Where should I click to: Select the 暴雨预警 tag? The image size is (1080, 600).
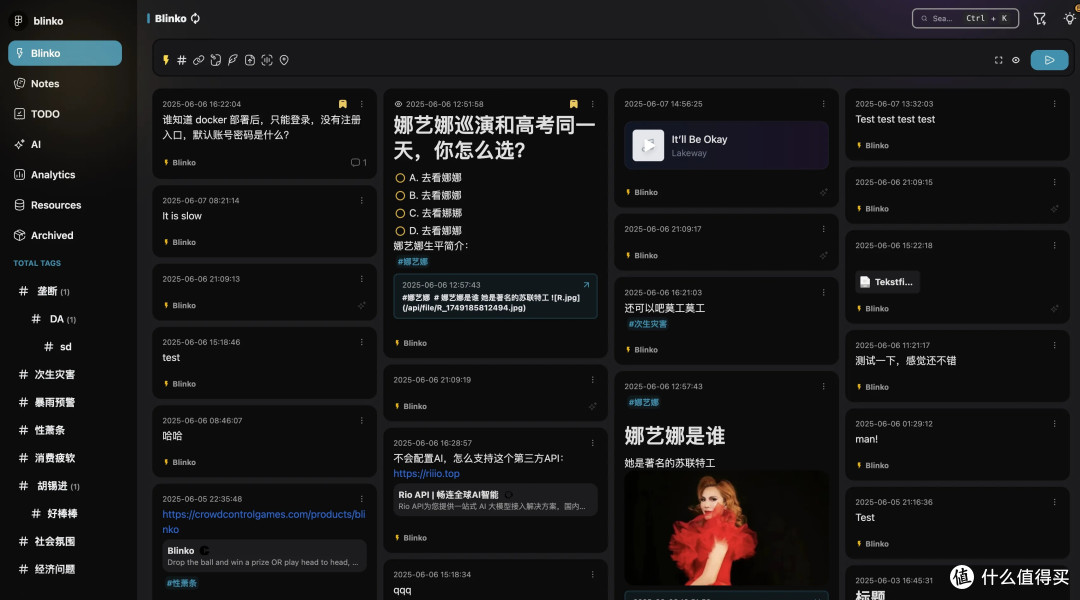[54, 402]
